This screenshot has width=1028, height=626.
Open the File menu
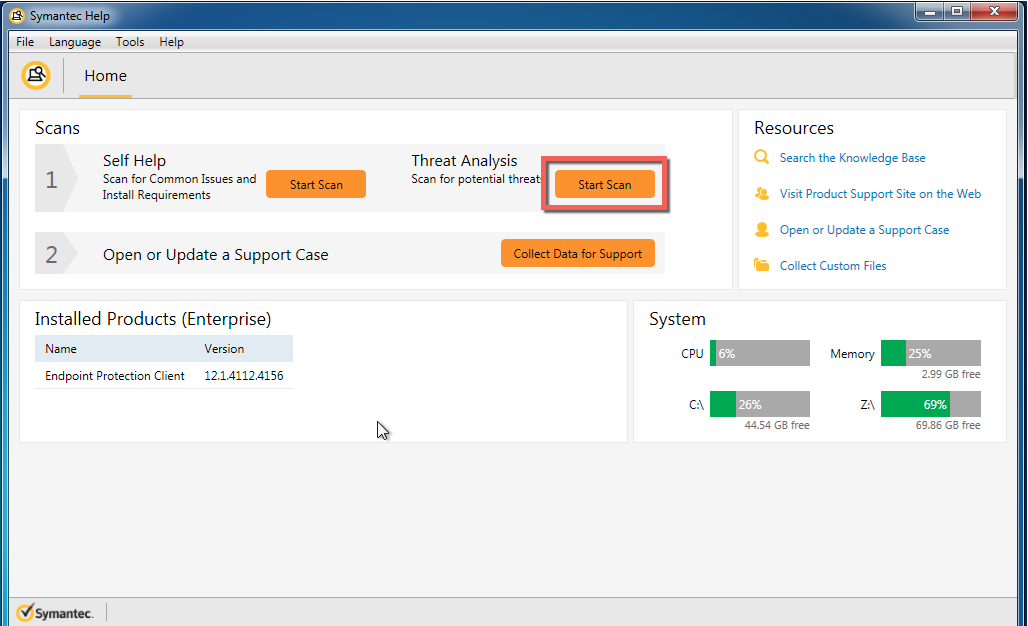point(25,42)
